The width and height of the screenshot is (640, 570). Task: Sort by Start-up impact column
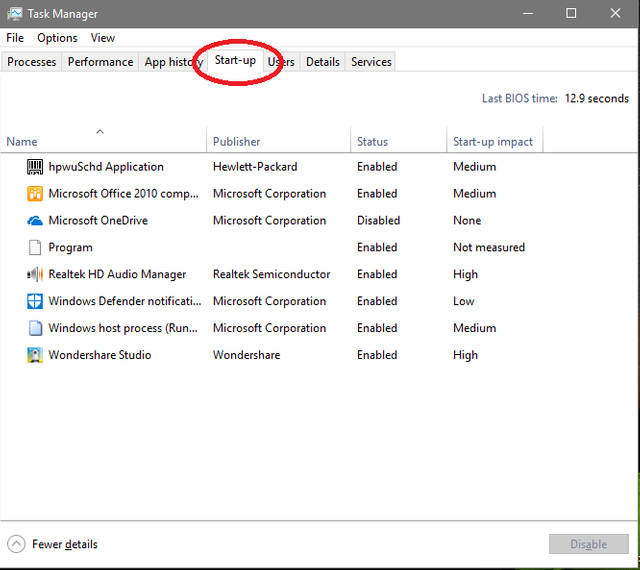493,142
